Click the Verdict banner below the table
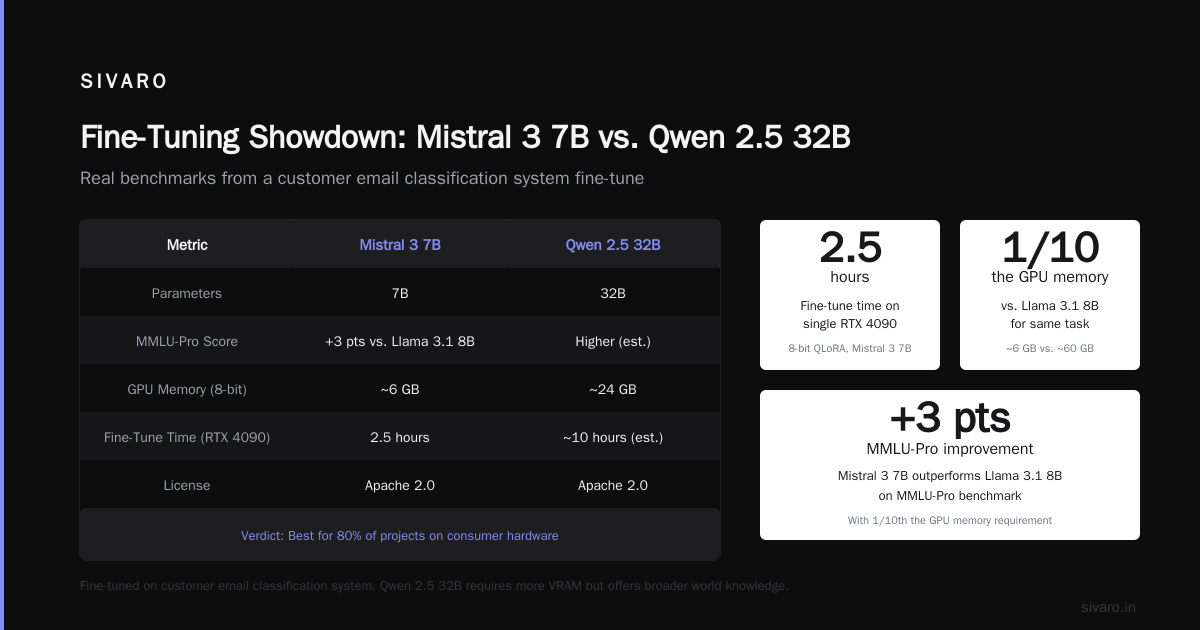The width and height of the screenshot is (1200, 630). click(x=400, y=535)
